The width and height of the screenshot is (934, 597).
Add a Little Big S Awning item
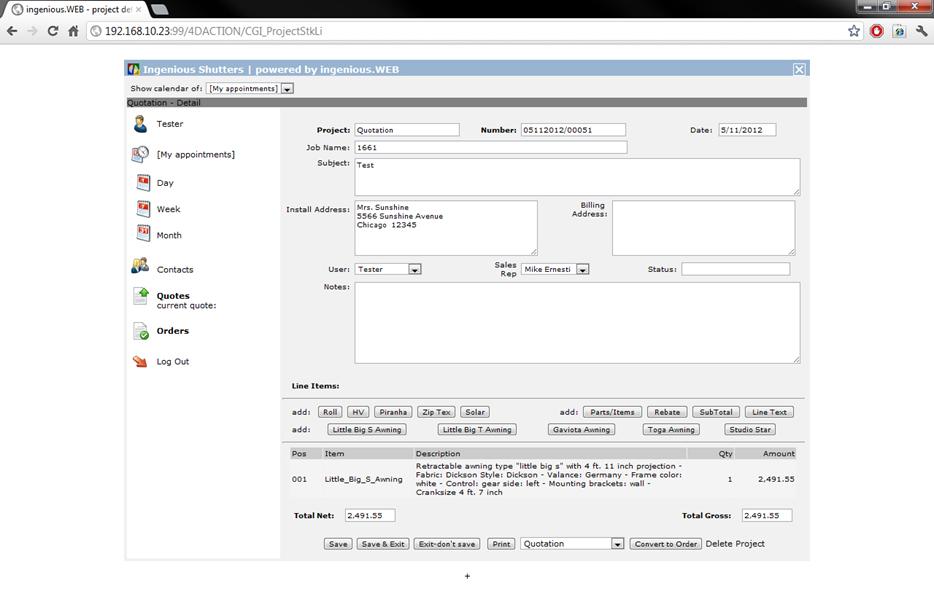tap(367, 430)
